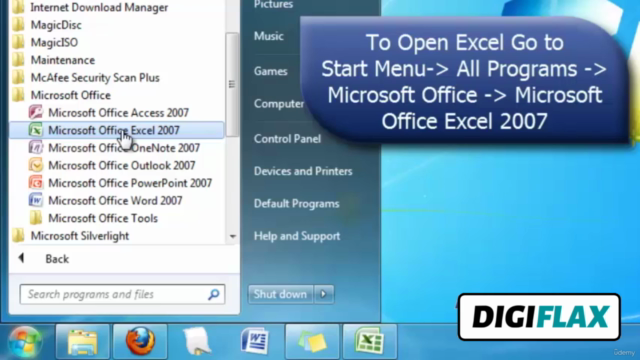Screen dimensions: 640x360
Task: Click the Internet Download Manager folder icon
Action: pos(18,7)
